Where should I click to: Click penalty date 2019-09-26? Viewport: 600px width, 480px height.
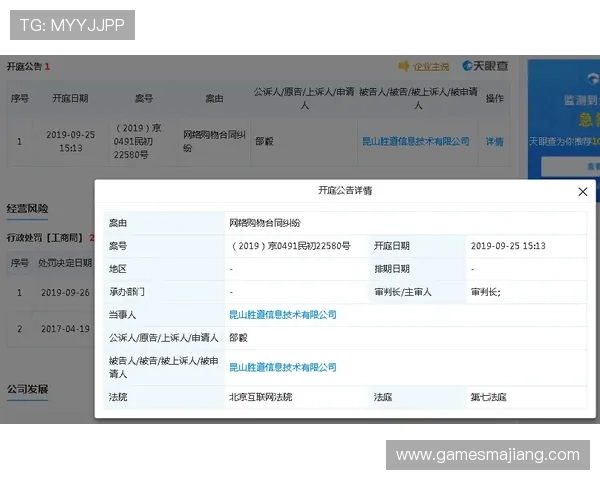(65, 292)
